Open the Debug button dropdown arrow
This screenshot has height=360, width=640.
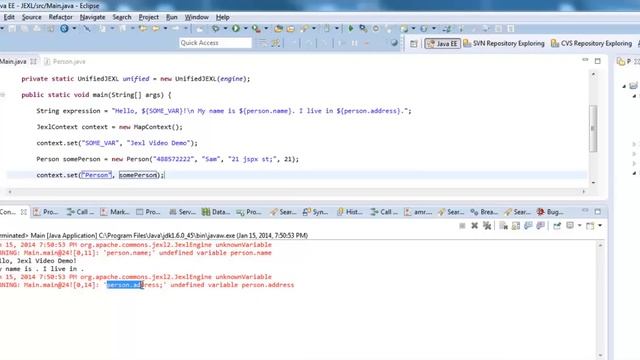[x=225, y=29]
